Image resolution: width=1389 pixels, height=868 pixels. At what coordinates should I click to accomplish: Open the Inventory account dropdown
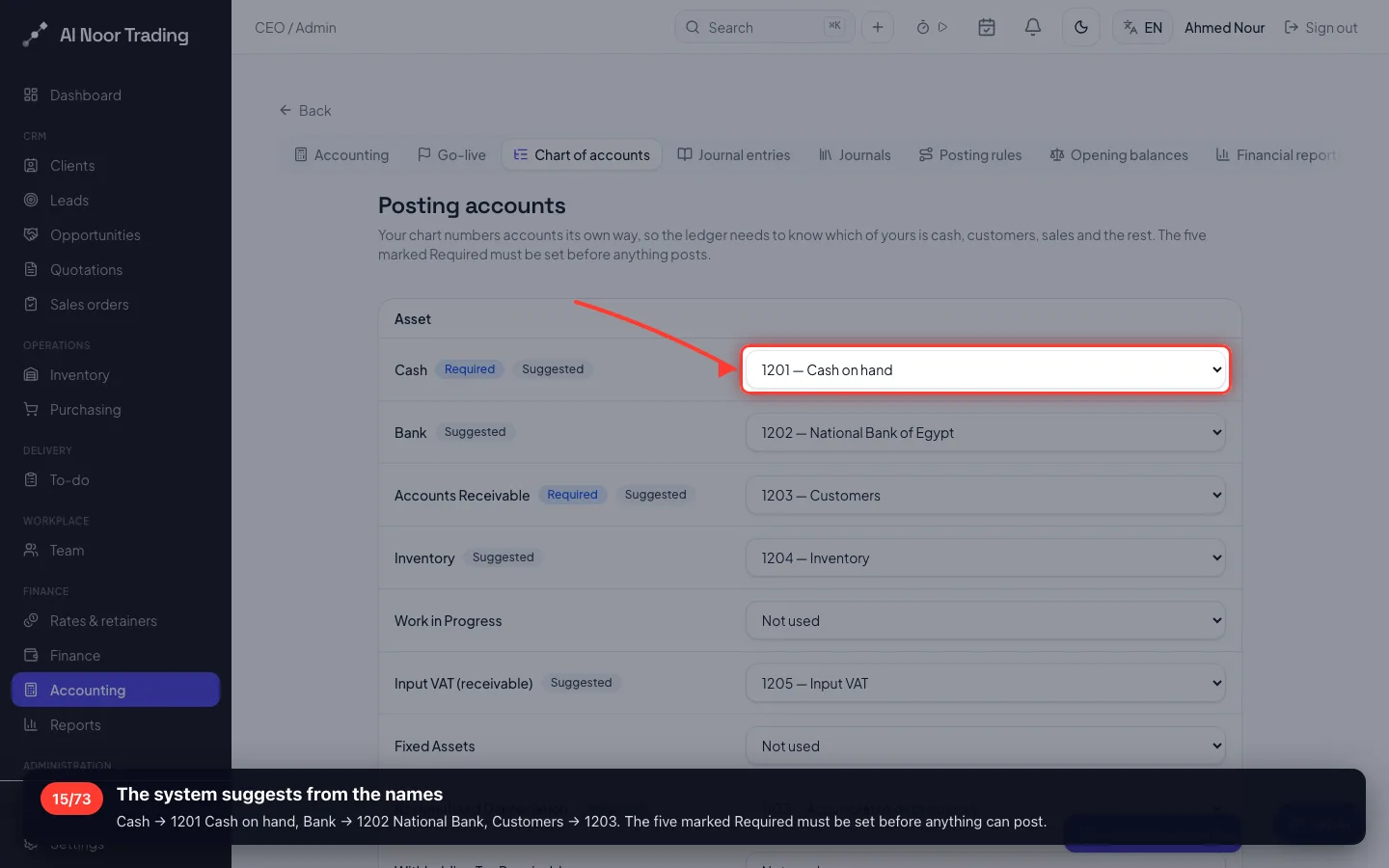[986, 558]
